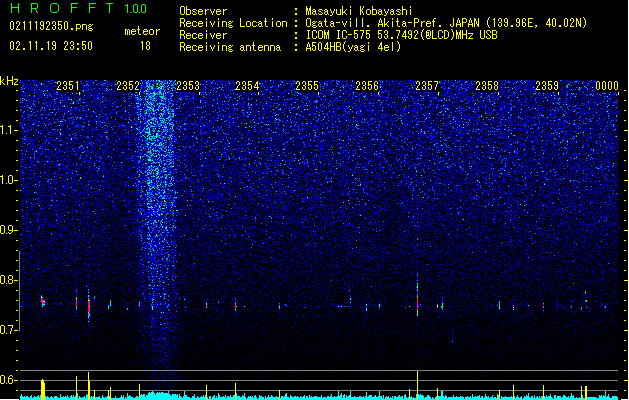Image resolution: width=629 pixels, height=400 pixels.
Task: Select the A504HB(yagi 4el) antenna text
Action: click(x=353, y=47)
